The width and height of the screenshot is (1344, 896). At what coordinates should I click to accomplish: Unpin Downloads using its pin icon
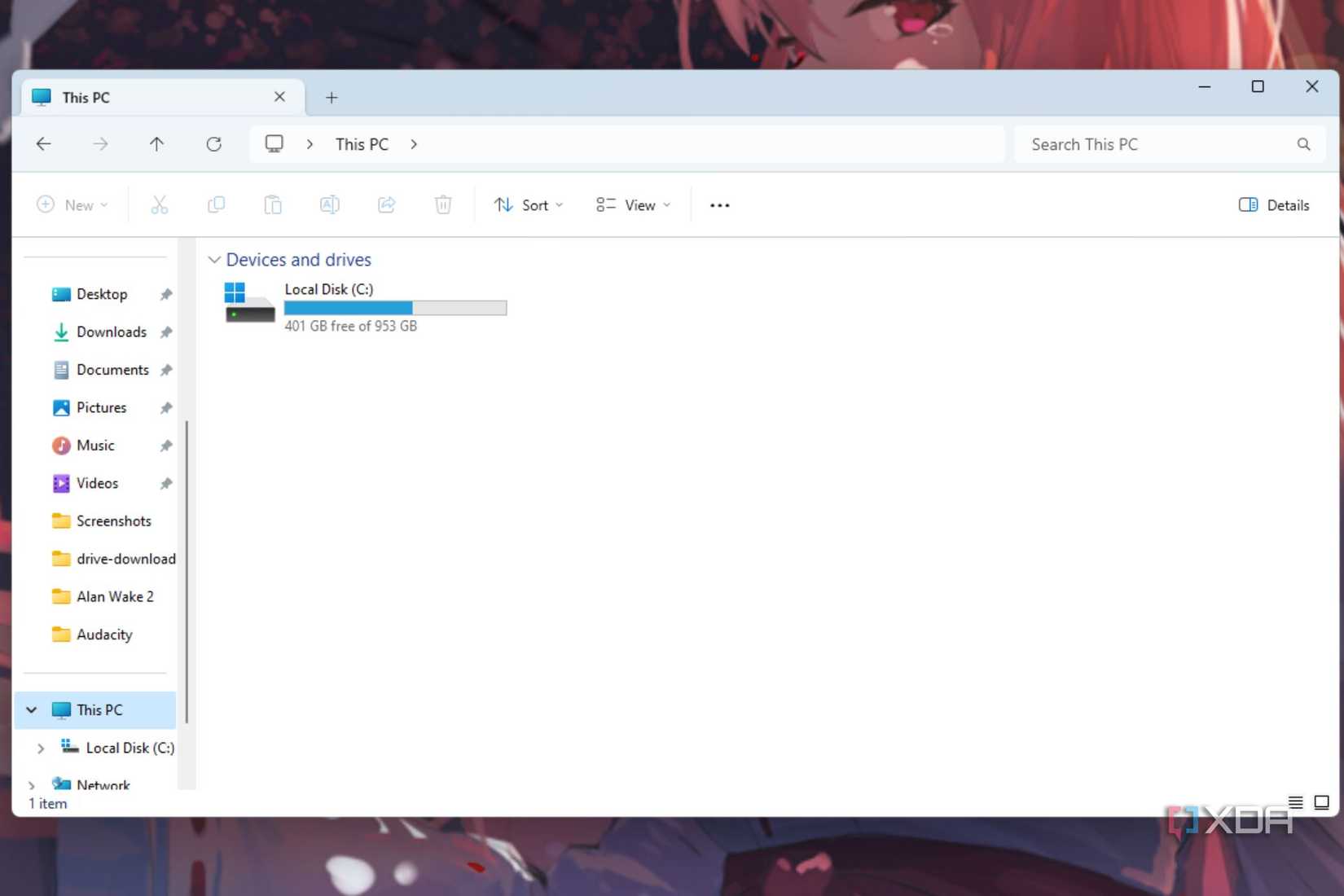click(166, 332)
